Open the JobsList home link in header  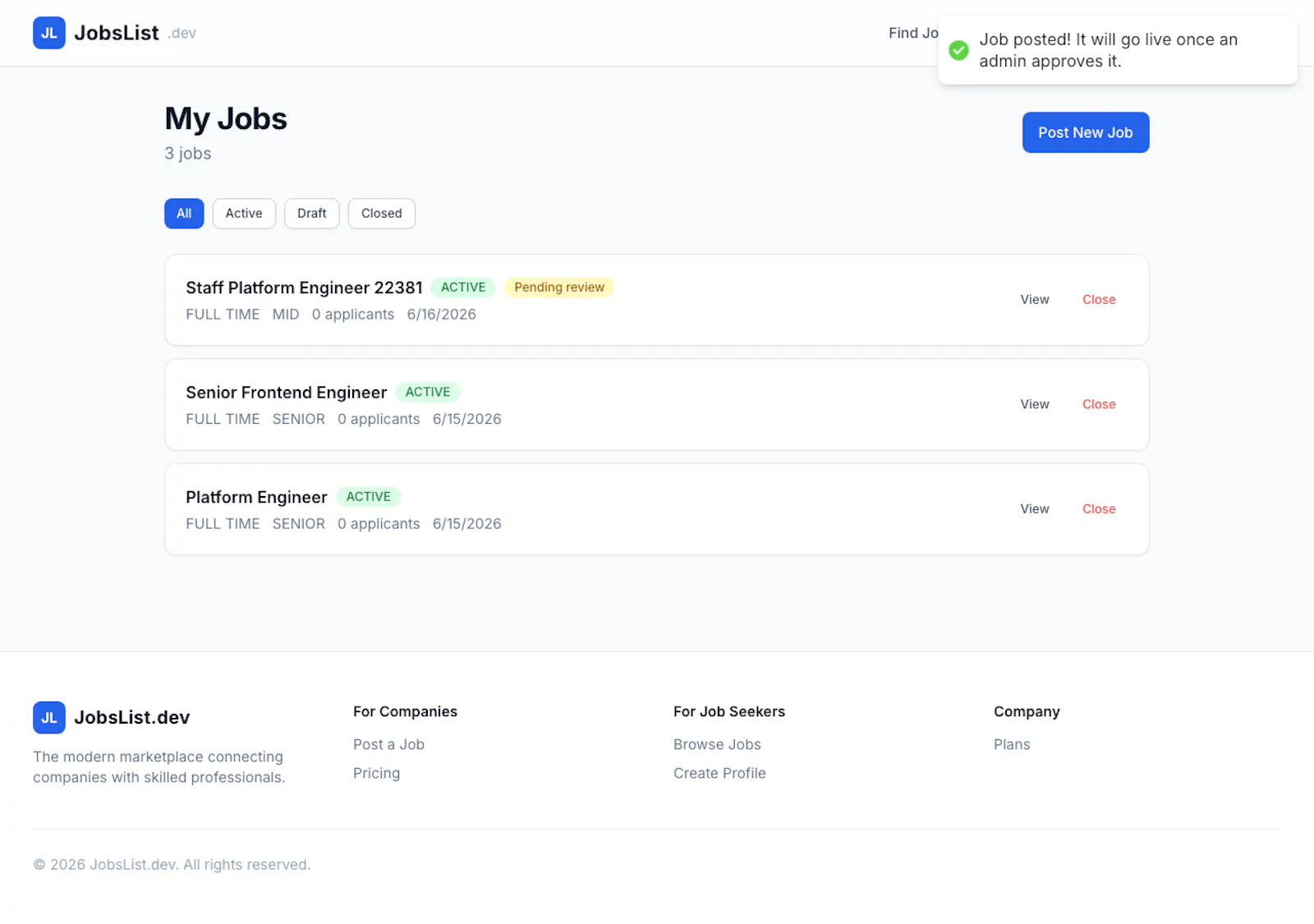click(115, 33)
